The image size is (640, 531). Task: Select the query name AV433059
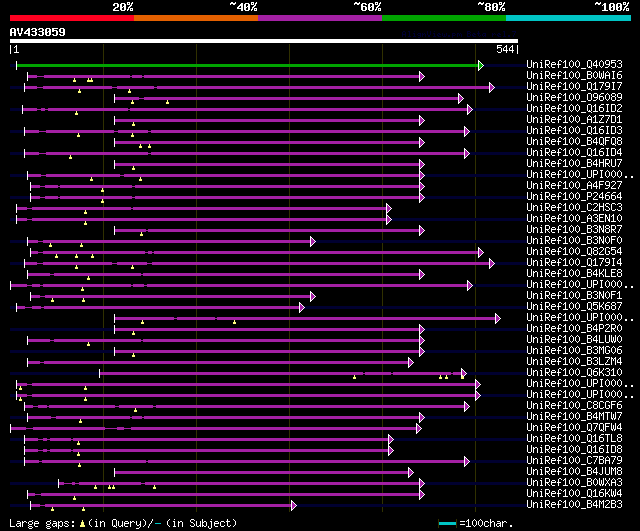pyautogui.click(x=38, y=32)
